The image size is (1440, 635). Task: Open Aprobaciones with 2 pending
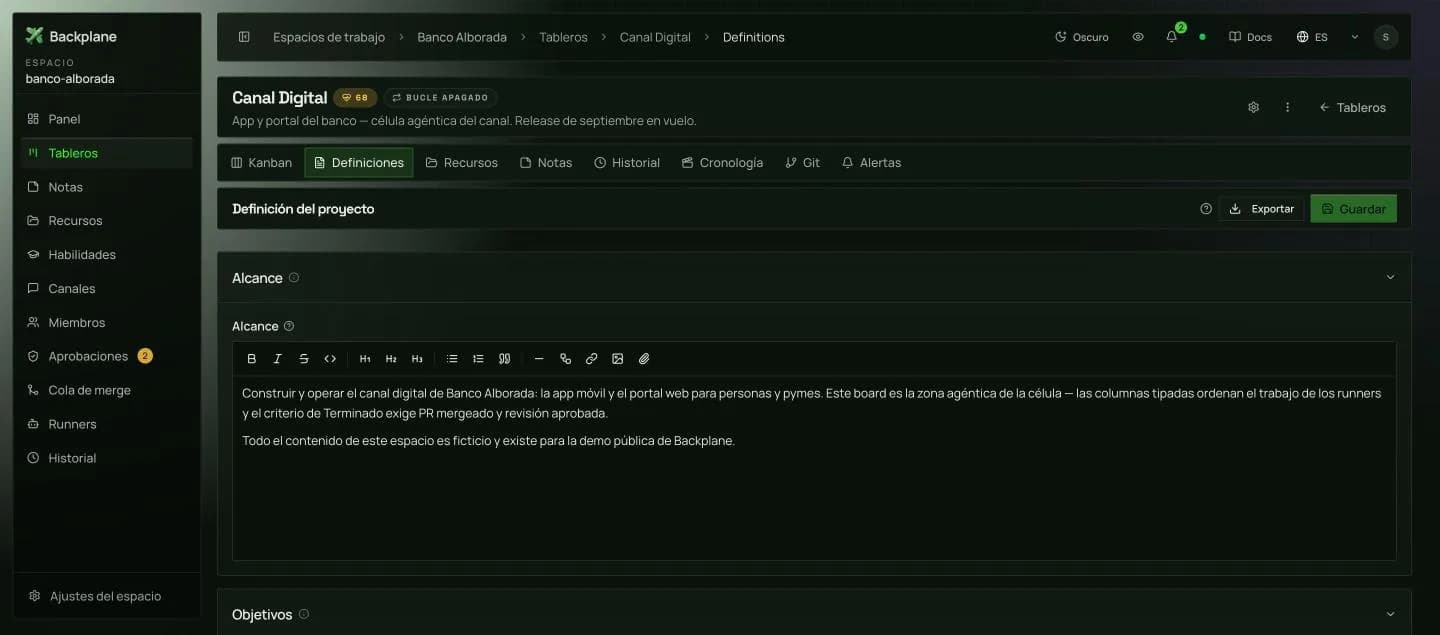click(x=106, y=356)
